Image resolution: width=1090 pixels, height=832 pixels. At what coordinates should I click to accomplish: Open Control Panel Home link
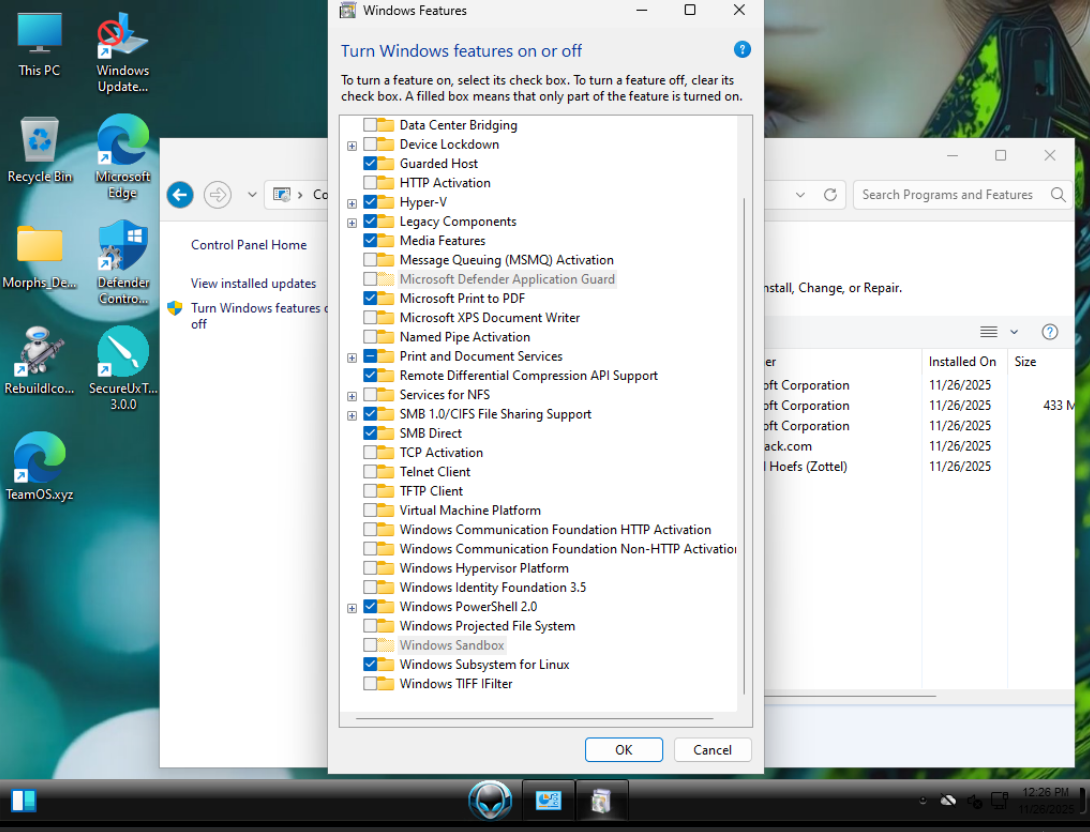tap(249, 245)
